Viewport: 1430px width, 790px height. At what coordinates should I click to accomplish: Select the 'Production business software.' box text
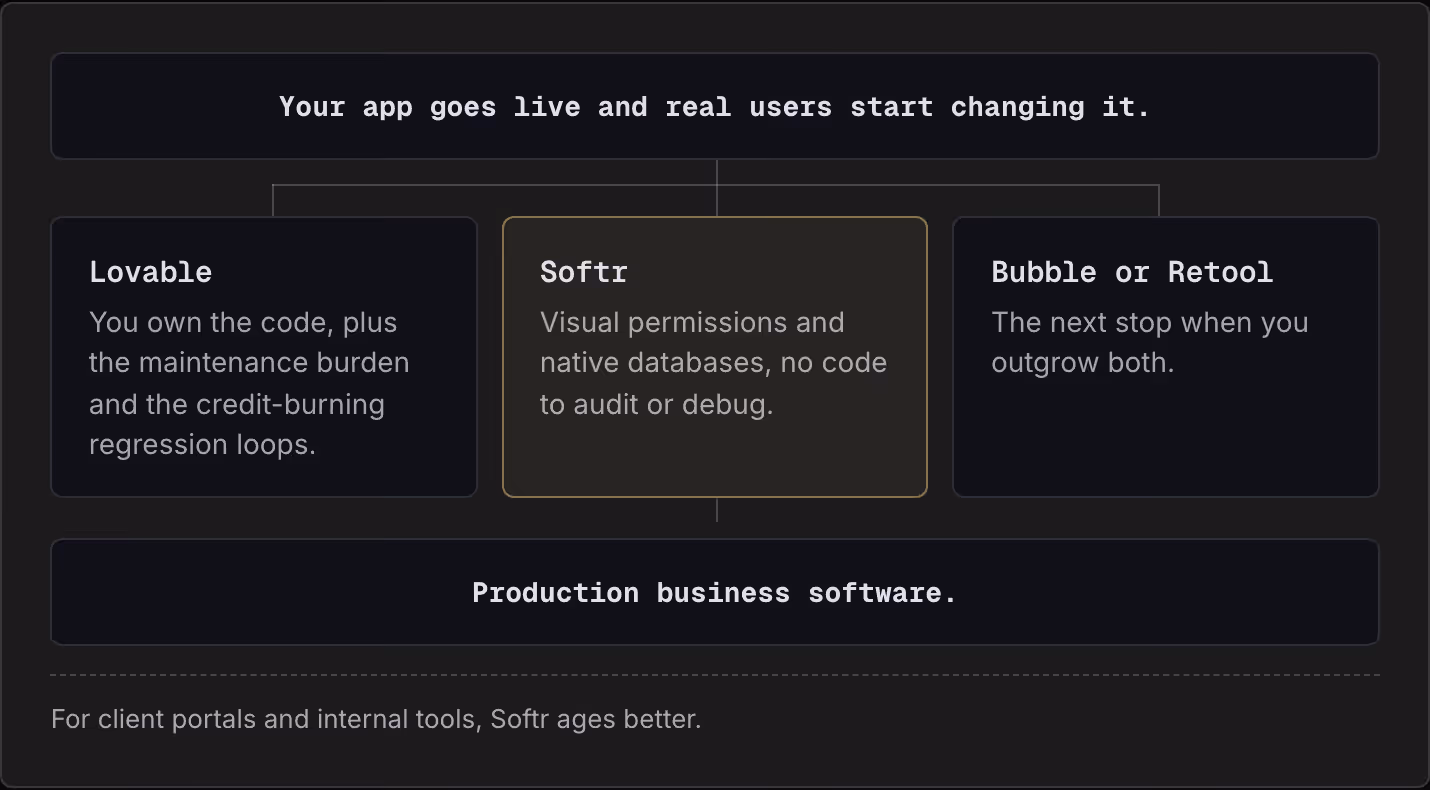click(715, 592)
